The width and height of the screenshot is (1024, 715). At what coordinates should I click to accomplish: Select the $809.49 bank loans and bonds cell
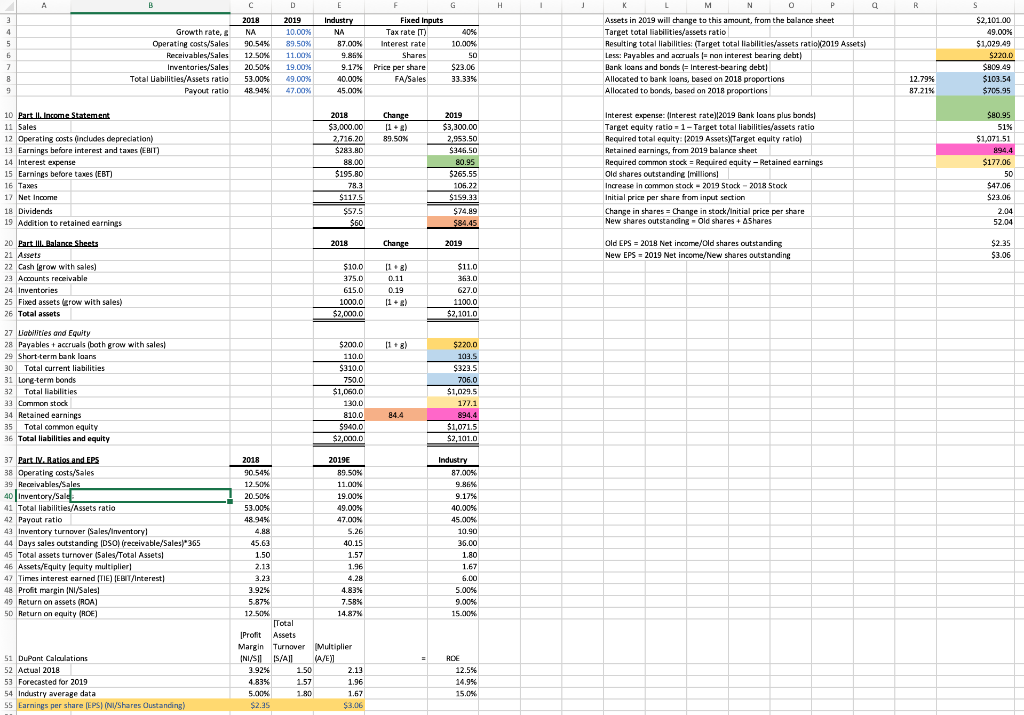point(974,67)
